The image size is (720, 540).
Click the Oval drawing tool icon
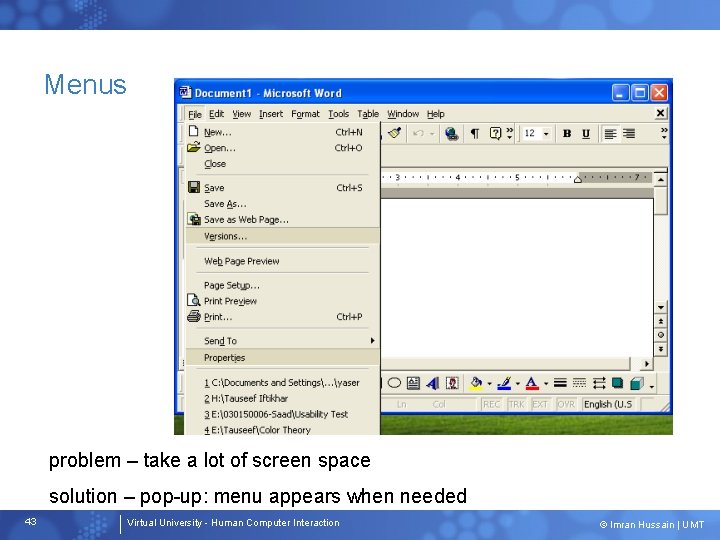(x=394, y=383)
